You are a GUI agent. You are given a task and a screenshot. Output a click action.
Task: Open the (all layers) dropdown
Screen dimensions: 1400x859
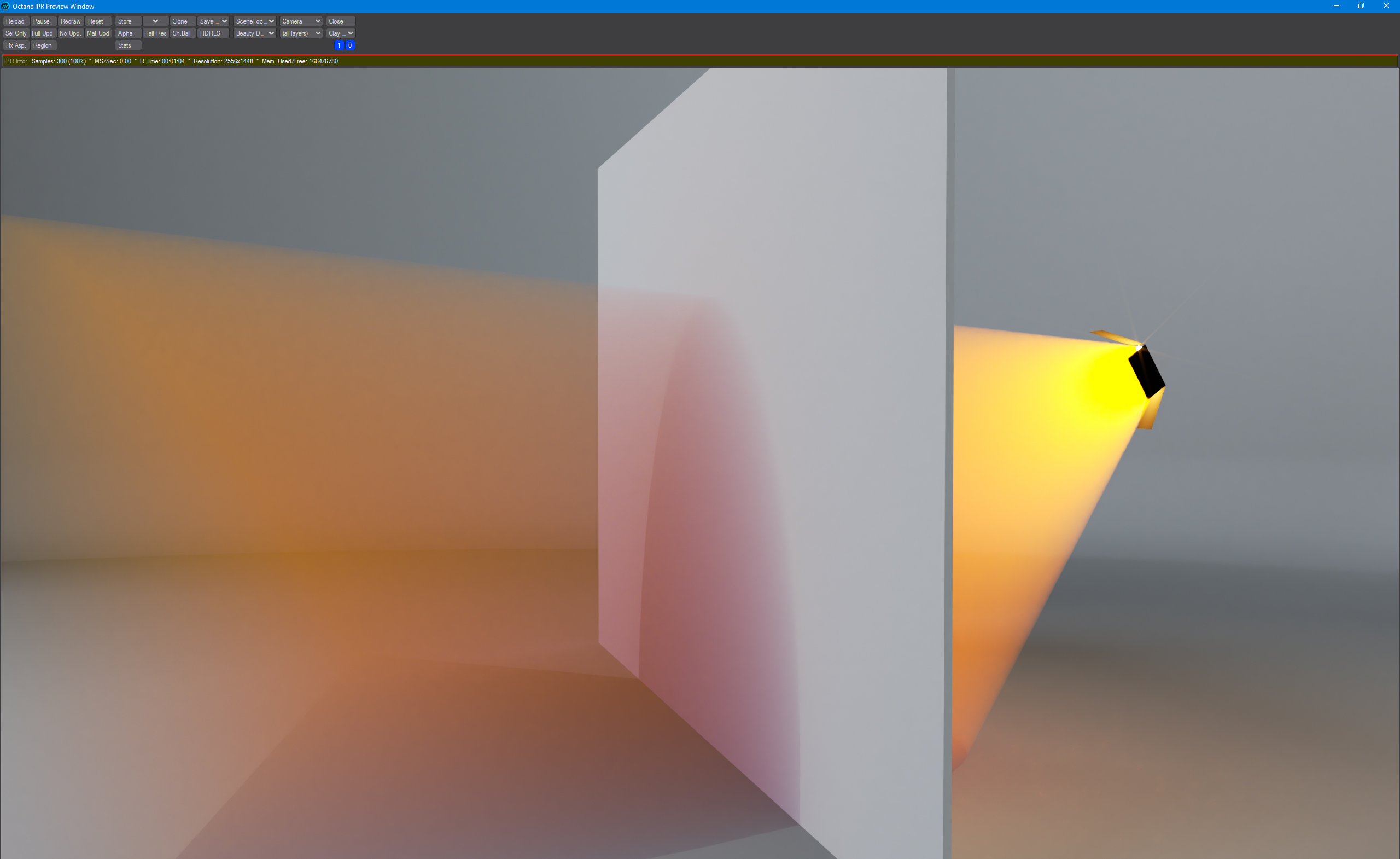coord(301,33)
